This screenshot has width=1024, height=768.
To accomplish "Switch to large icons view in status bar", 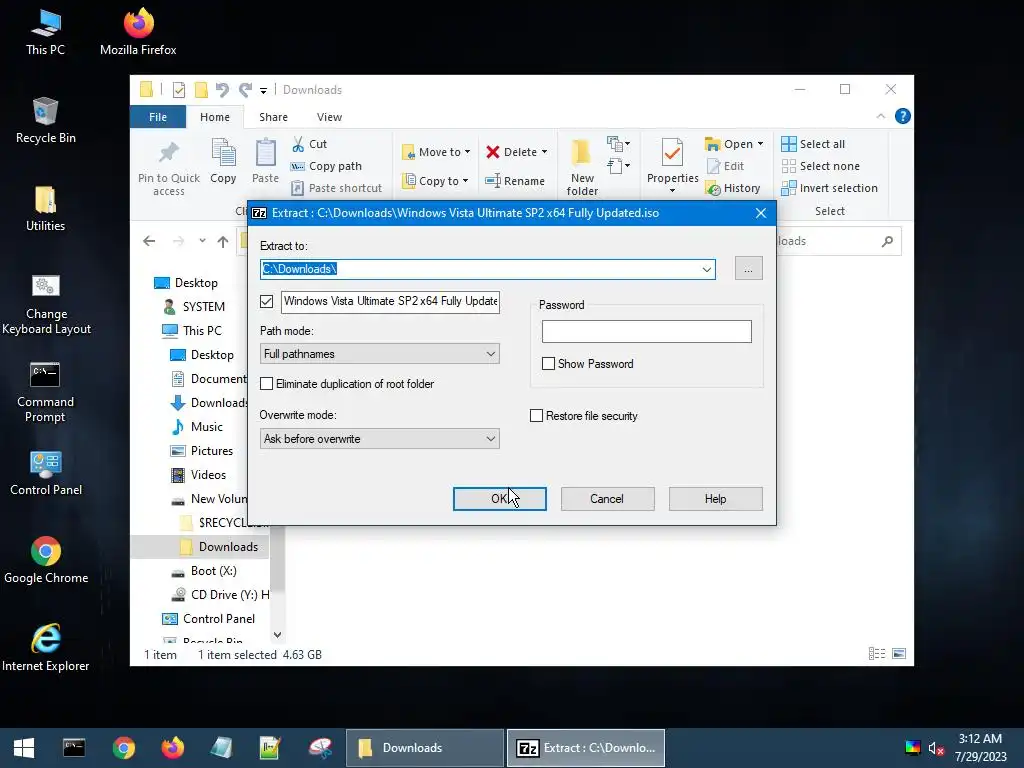I will click(899, 654).
